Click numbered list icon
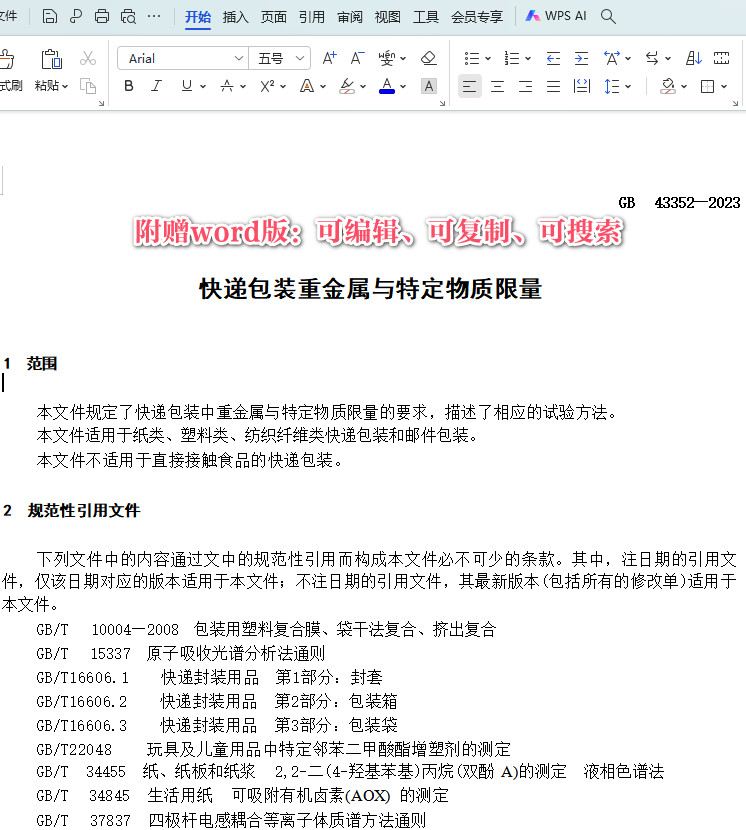Screen dimensions: 746x830 (x=511, y=58)
